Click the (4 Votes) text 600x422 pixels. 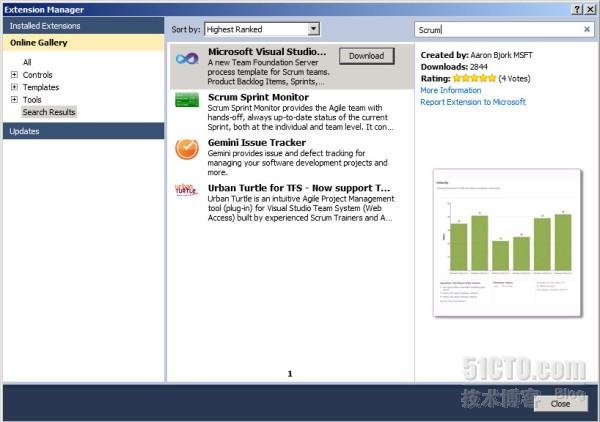tap(514, 79)
